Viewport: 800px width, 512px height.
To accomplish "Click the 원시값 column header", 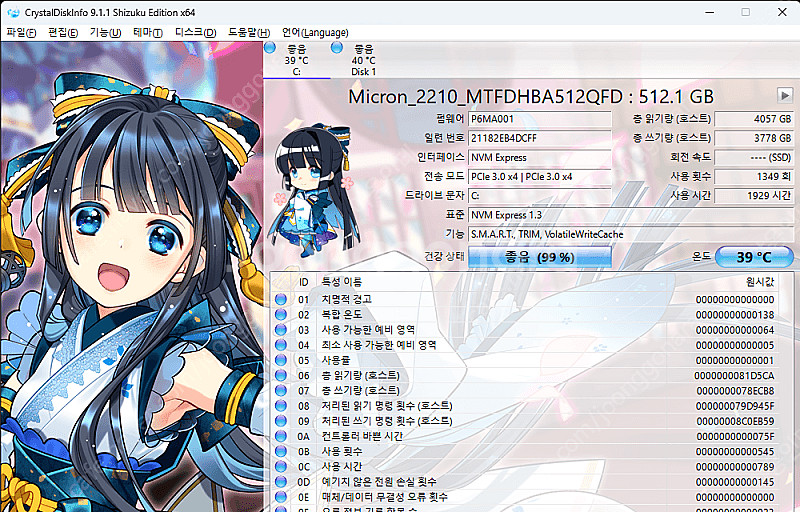I will point(760,282).
